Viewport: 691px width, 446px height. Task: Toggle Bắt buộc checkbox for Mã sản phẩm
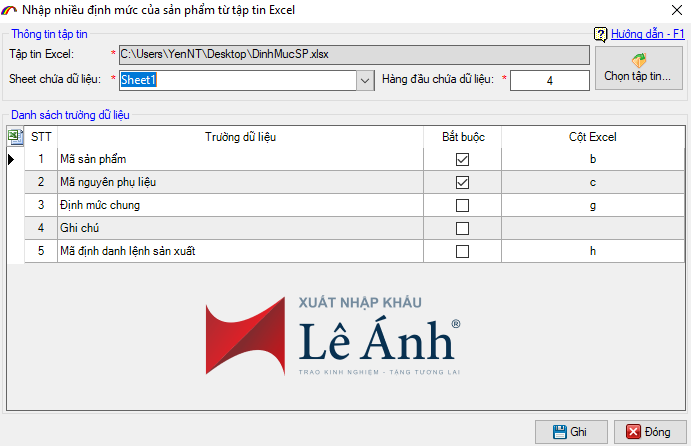pos(462,160)
